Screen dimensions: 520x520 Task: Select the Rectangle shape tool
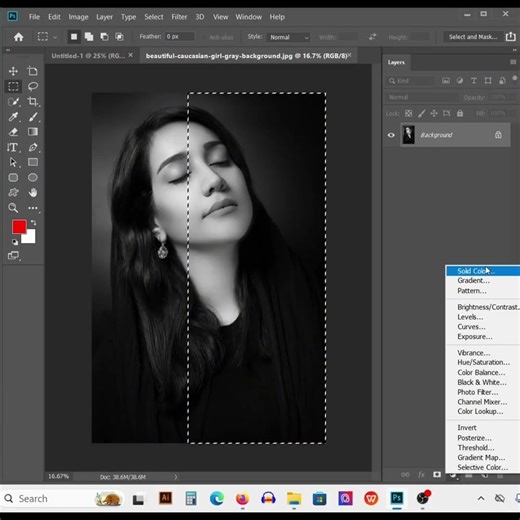pos(32,162)
